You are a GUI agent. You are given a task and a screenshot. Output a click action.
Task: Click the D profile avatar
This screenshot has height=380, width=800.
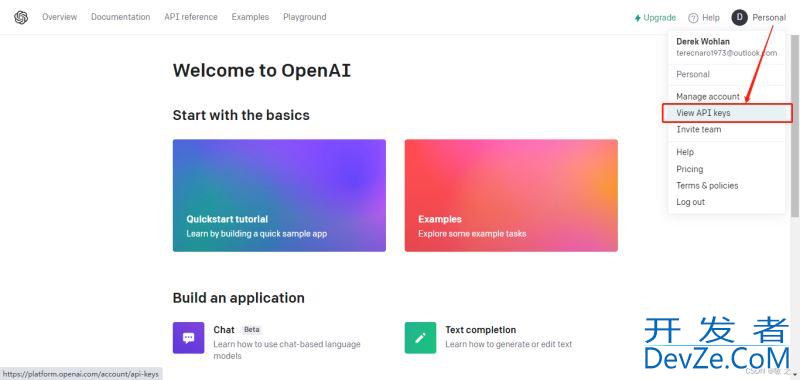(x=739, y=18)
